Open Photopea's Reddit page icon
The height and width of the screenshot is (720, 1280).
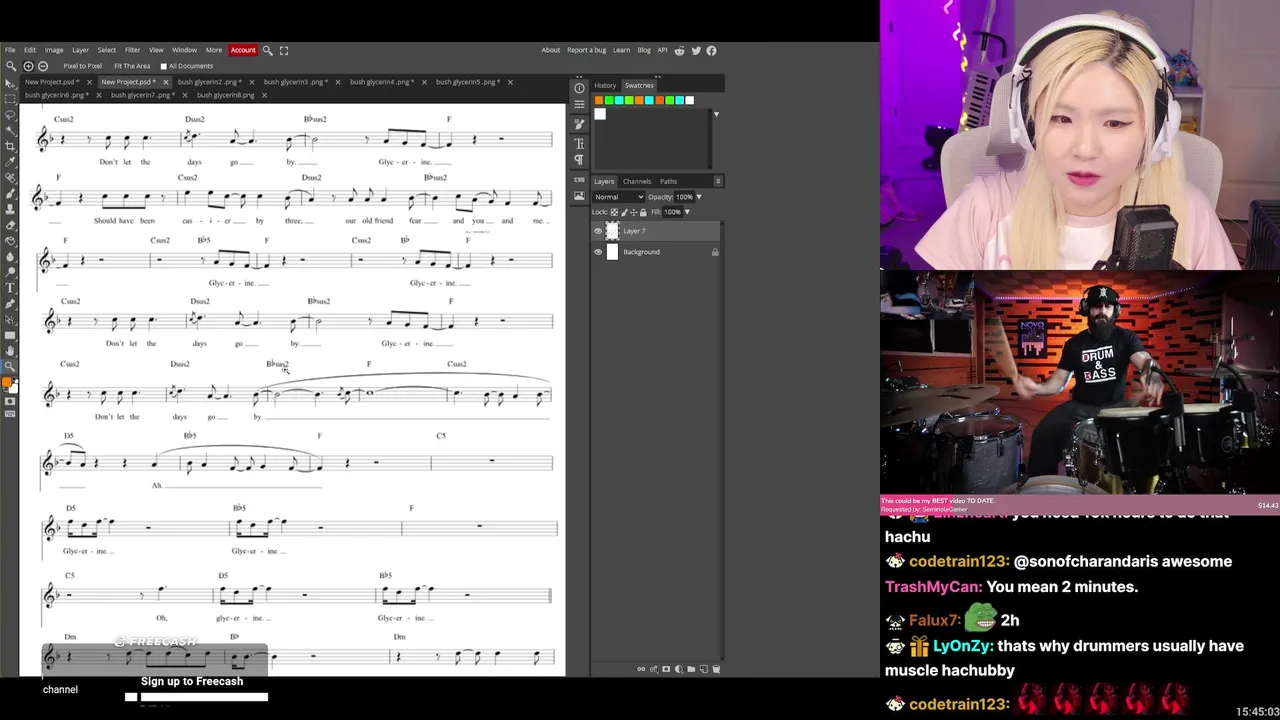680,50
